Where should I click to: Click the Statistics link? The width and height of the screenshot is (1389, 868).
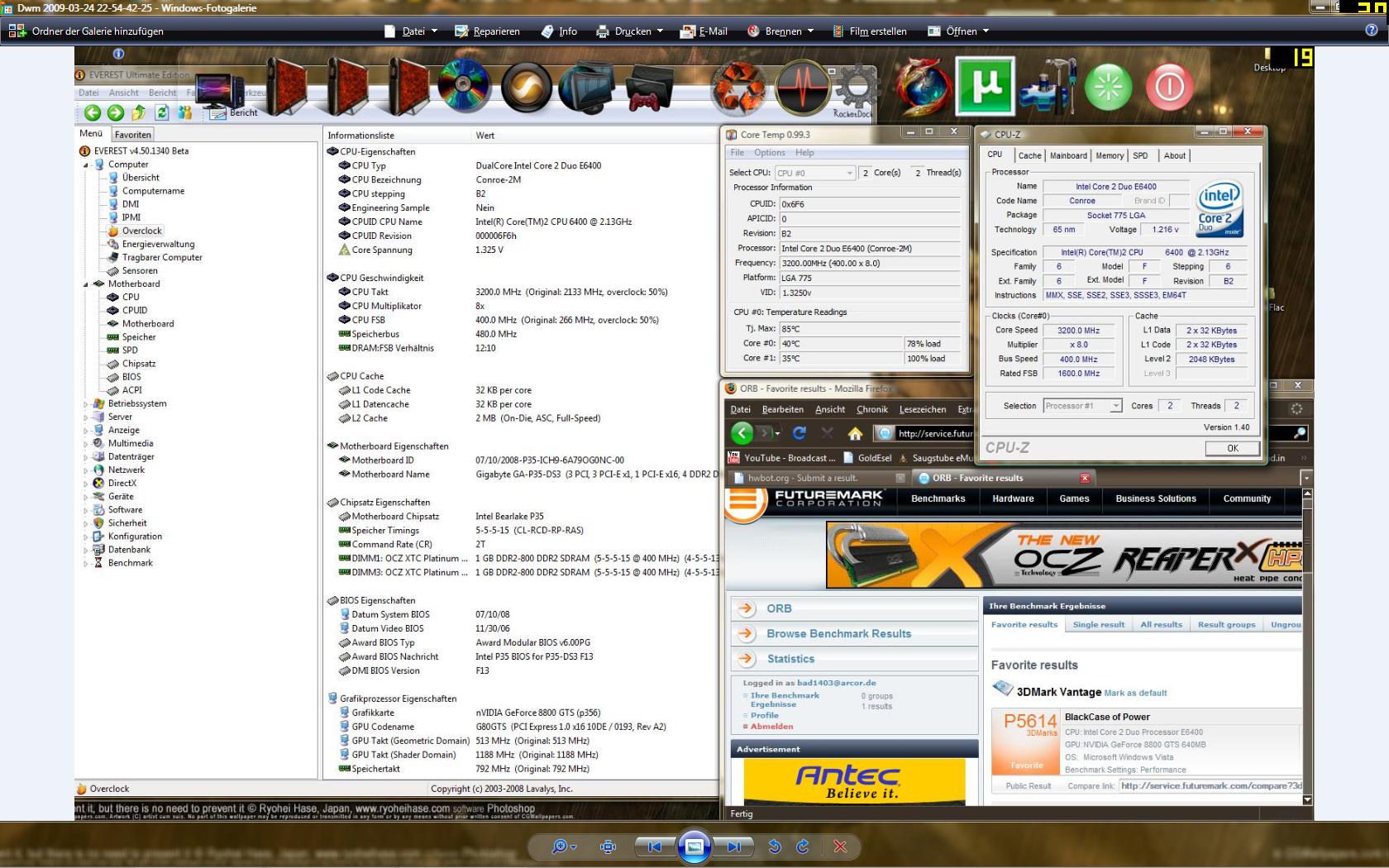coord(790,659)
